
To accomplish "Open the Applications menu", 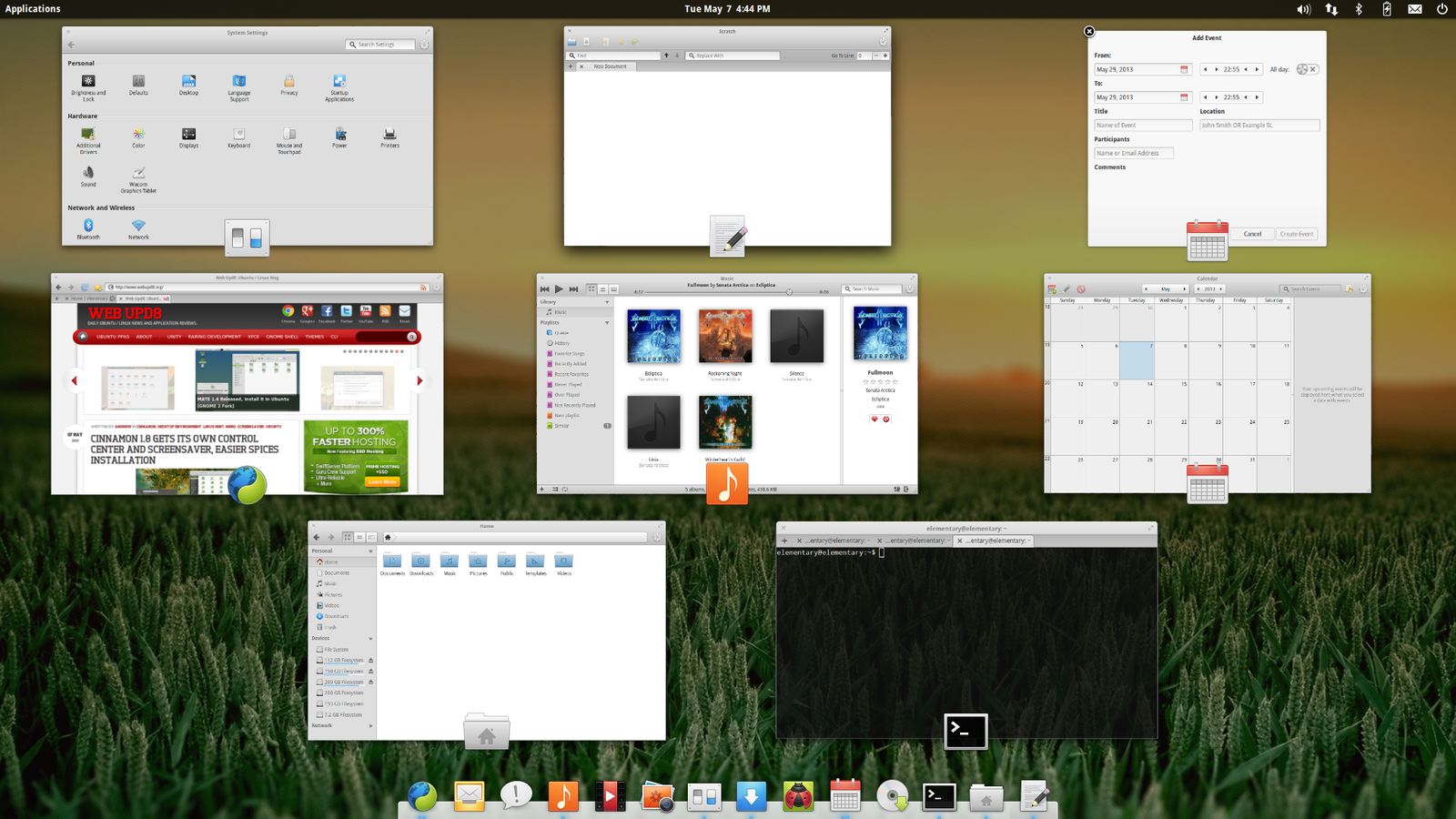I will tap(33, 8).
